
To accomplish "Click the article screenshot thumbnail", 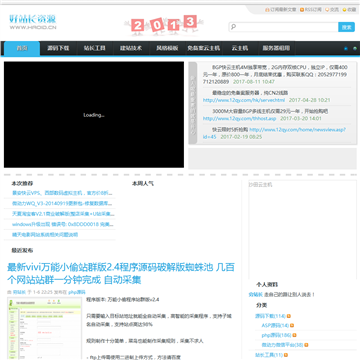I will [44, 329].
